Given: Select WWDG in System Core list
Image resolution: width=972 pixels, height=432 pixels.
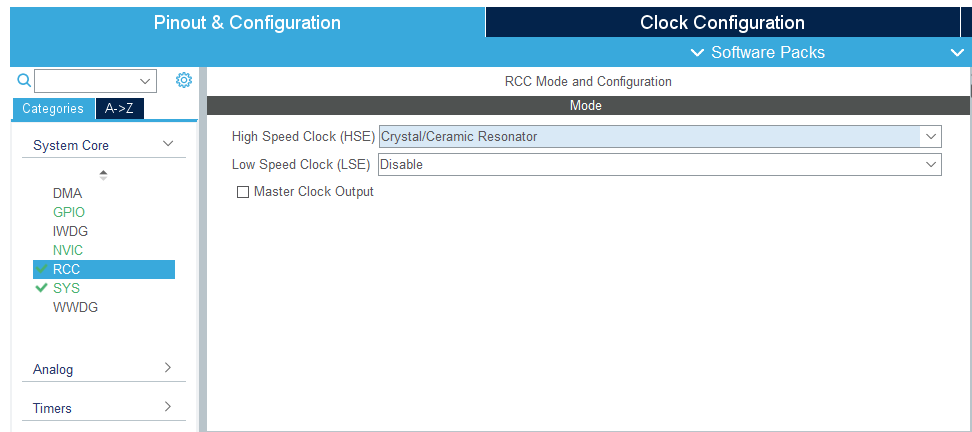Looking at the screenshot, I should click(75, 307).
